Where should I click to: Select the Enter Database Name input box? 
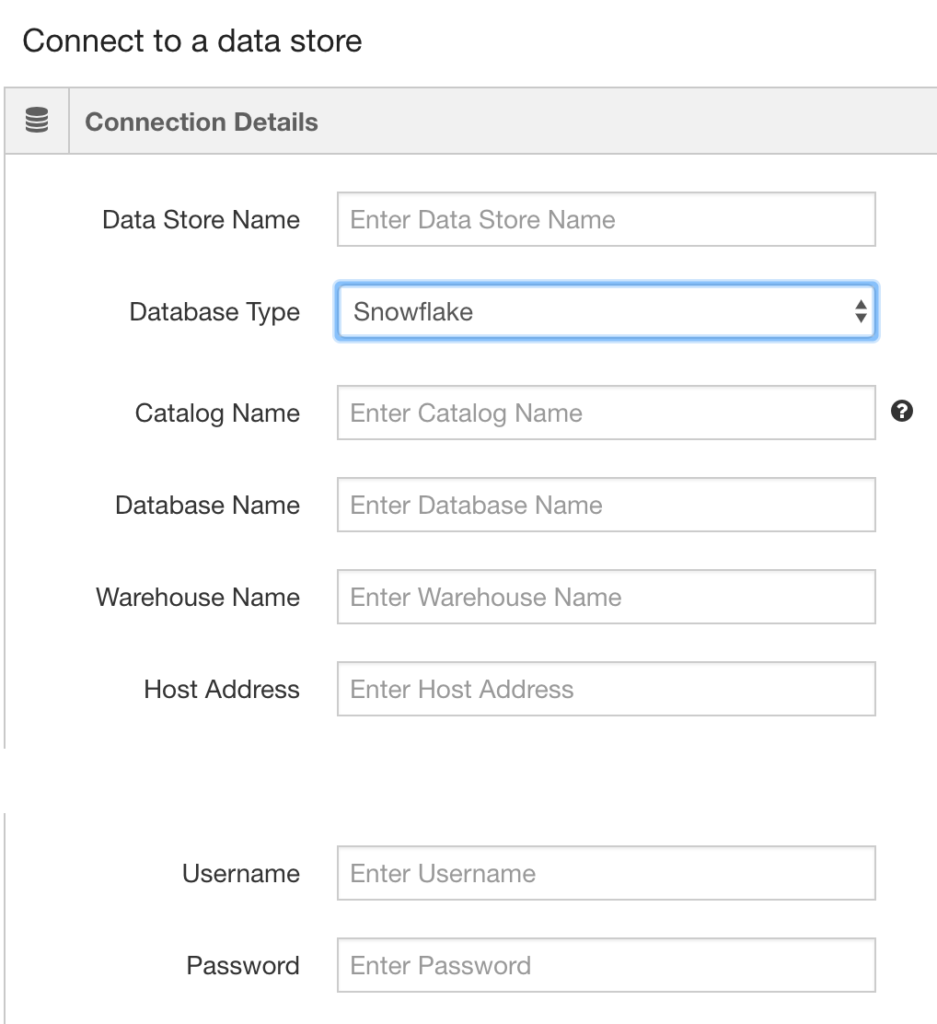(607, 505)
